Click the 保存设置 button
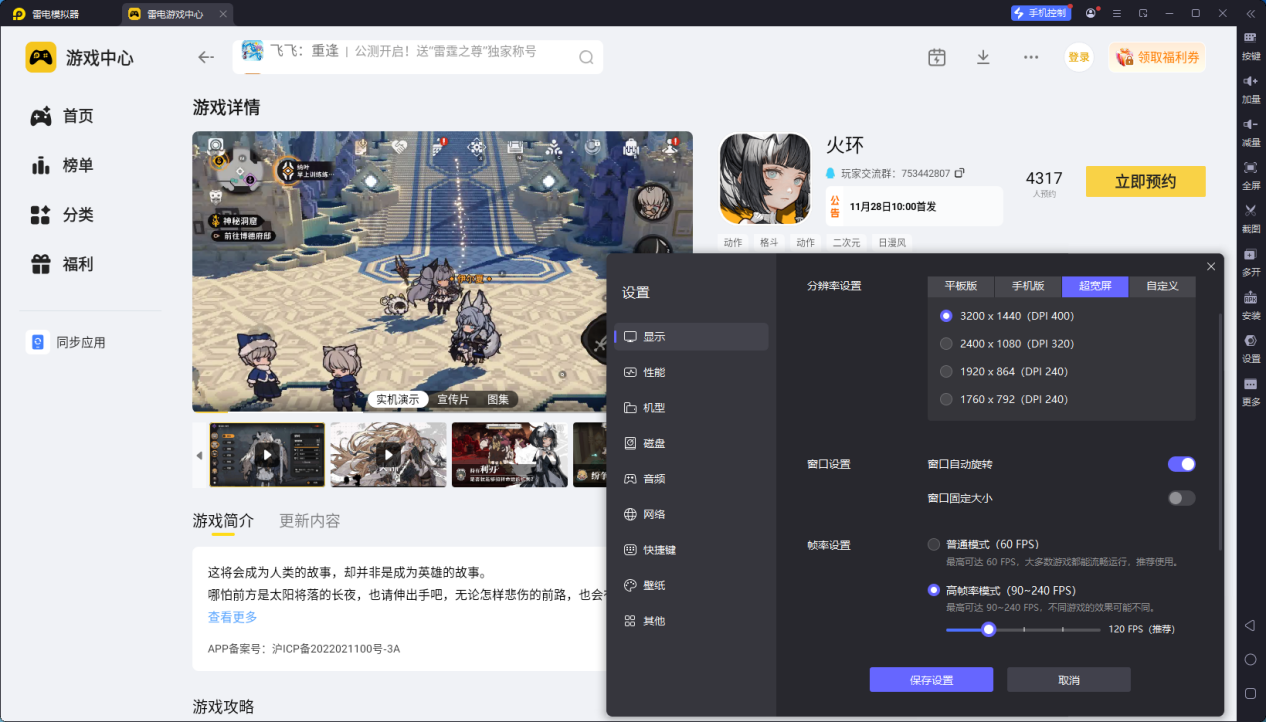Image resolution: width=1266 pixels, height=722 pixels. tap(931, 680)
